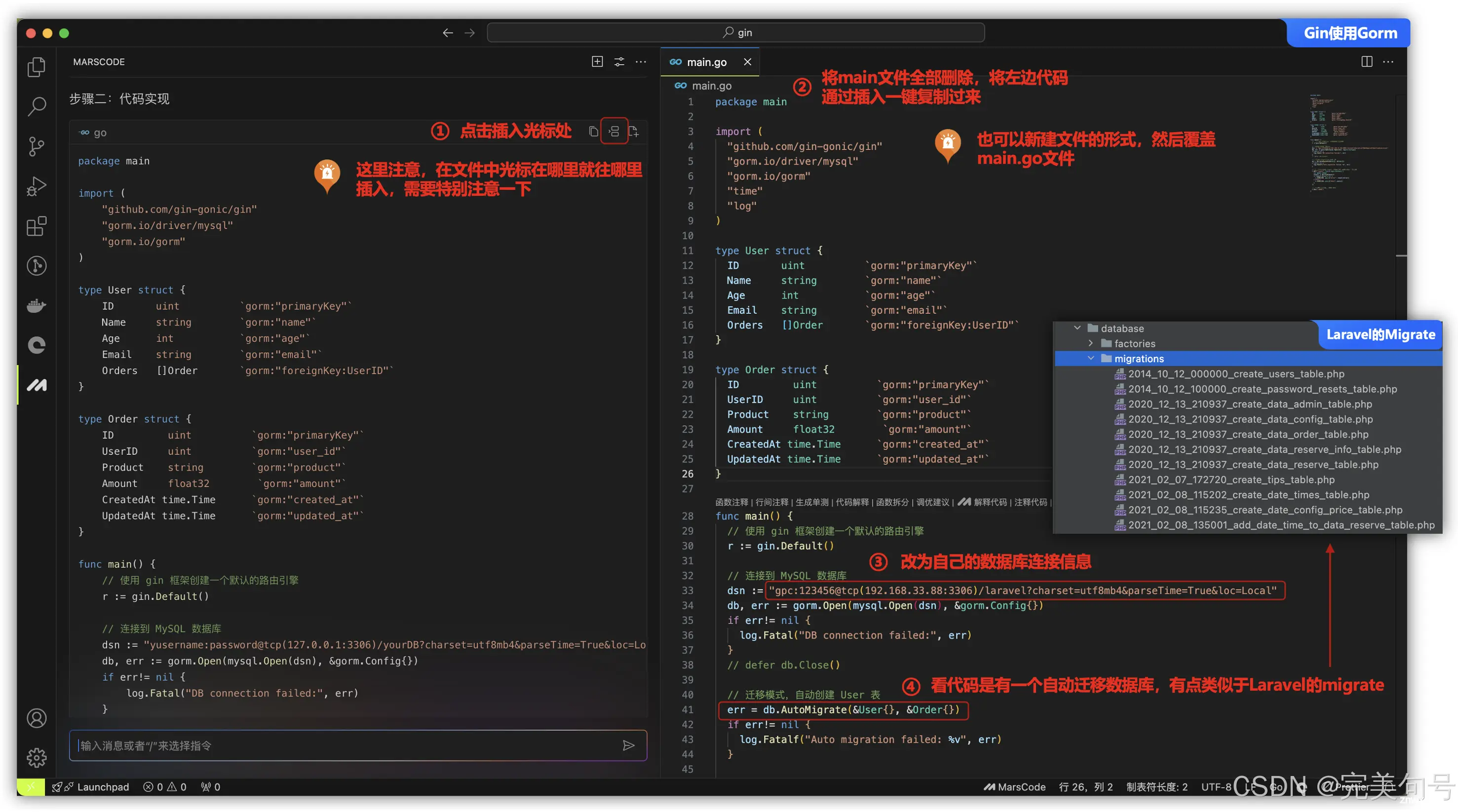Click the 解释代码 code lens

click(x=990, y=502)
